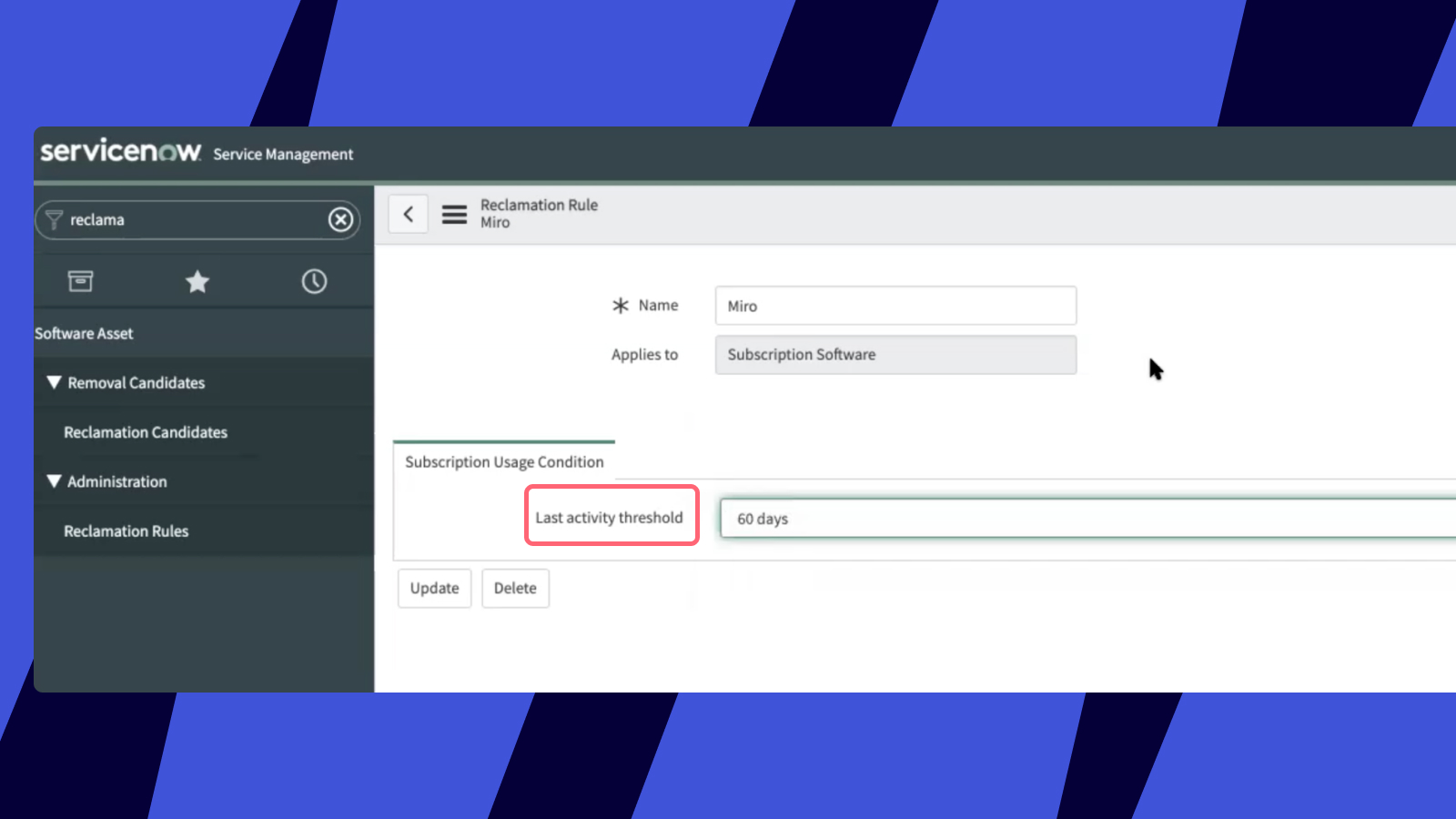Click the navigator filter box with 'reclama'
Viewport: 1456px width, 819px height.
pyautogui.click(x=197, y=219)
